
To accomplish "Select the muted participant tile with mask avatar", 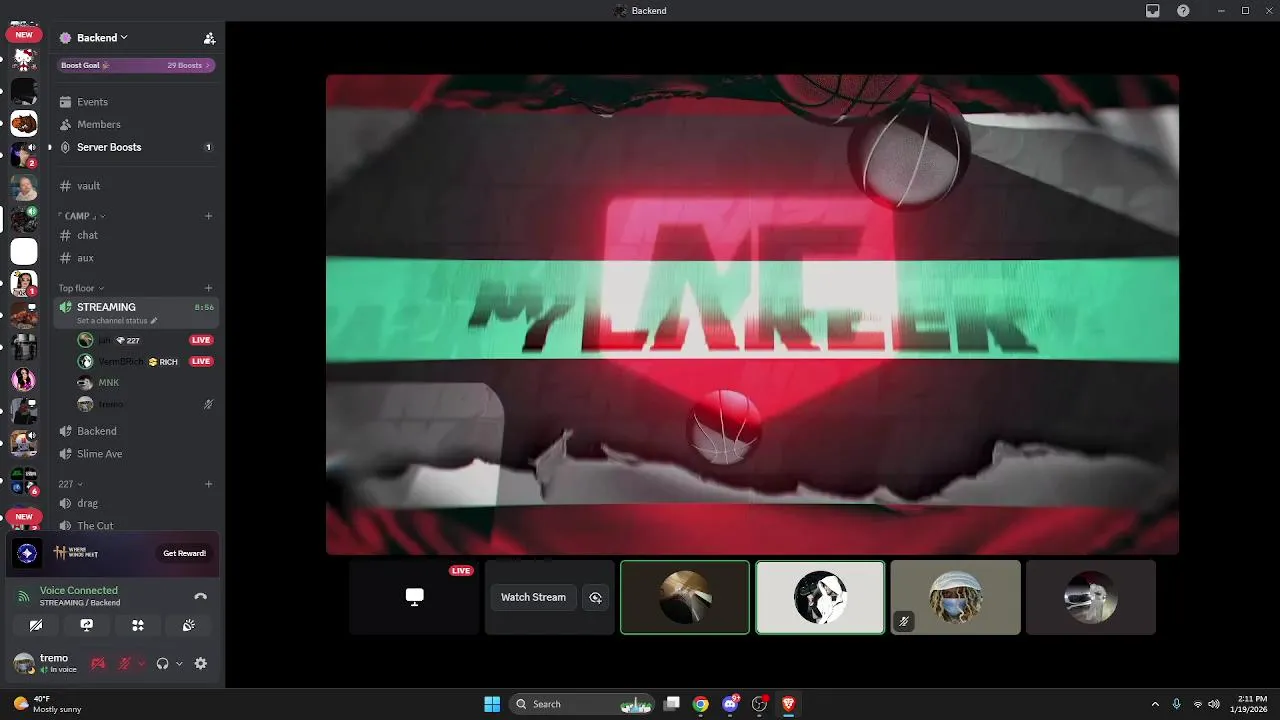I will pyautogui.click(x=955, y=597).
